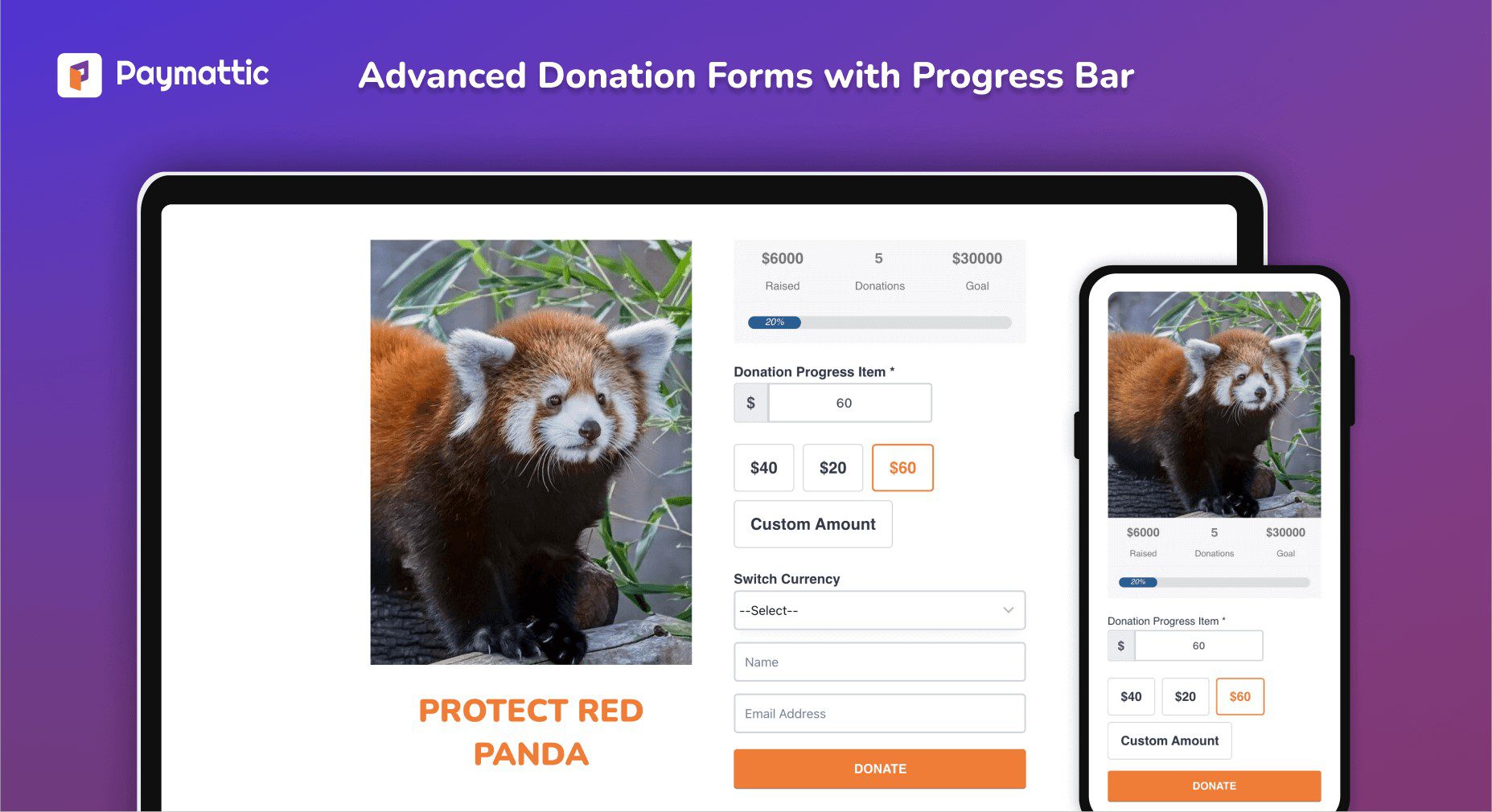Expand currency list using the chevron arrow

click(1008, 610)
